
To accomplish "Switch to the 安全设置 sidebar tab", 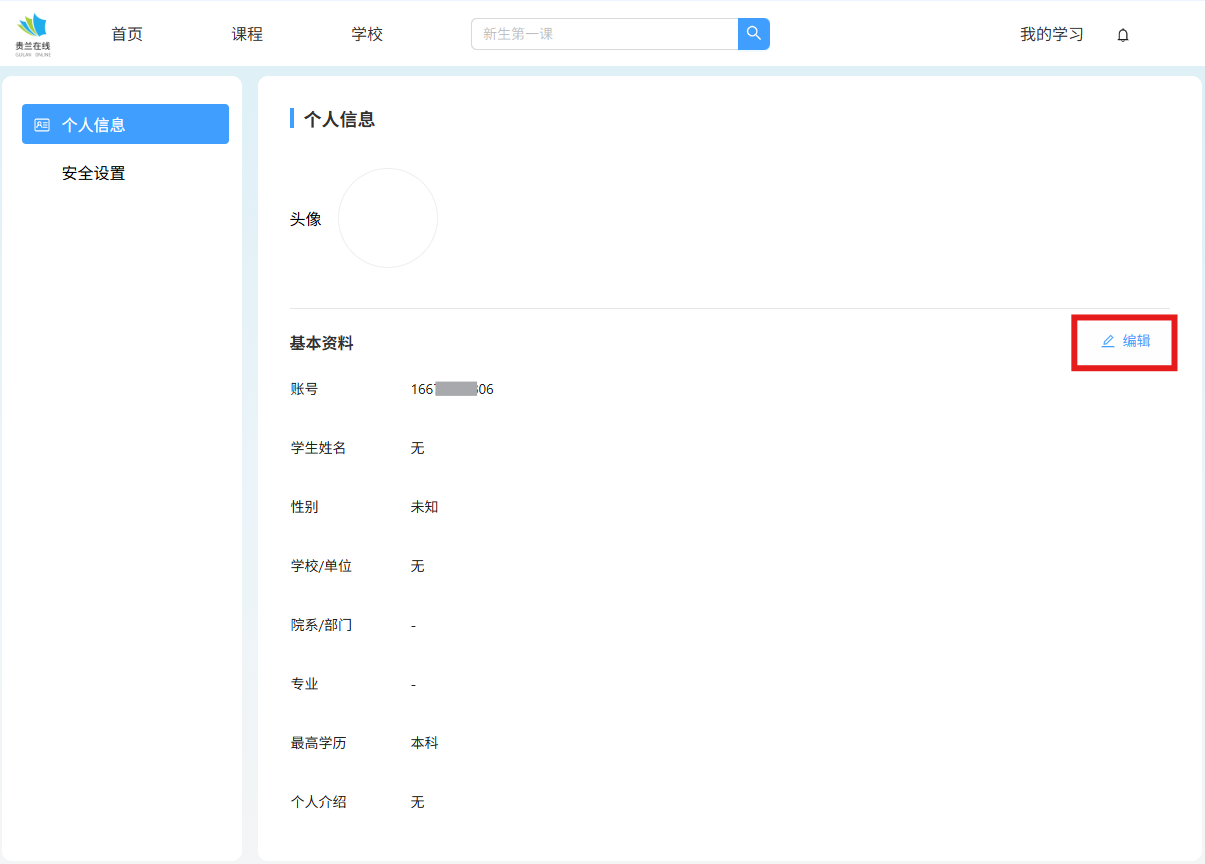I will click(x=94, y=173).
